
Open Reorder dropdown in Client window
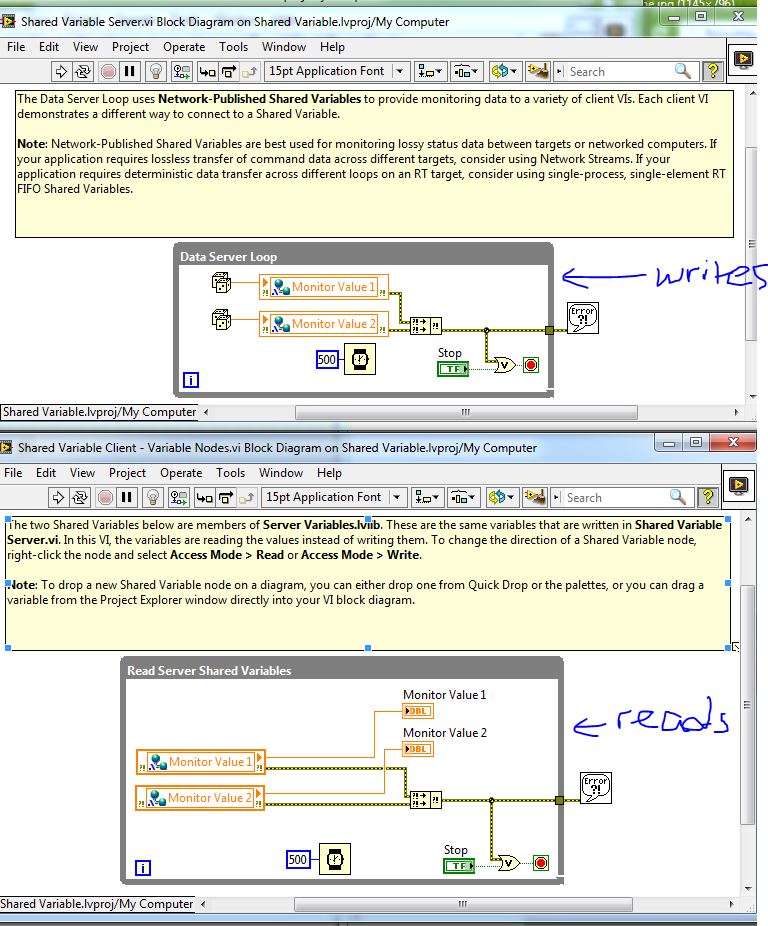coord(501,498)
